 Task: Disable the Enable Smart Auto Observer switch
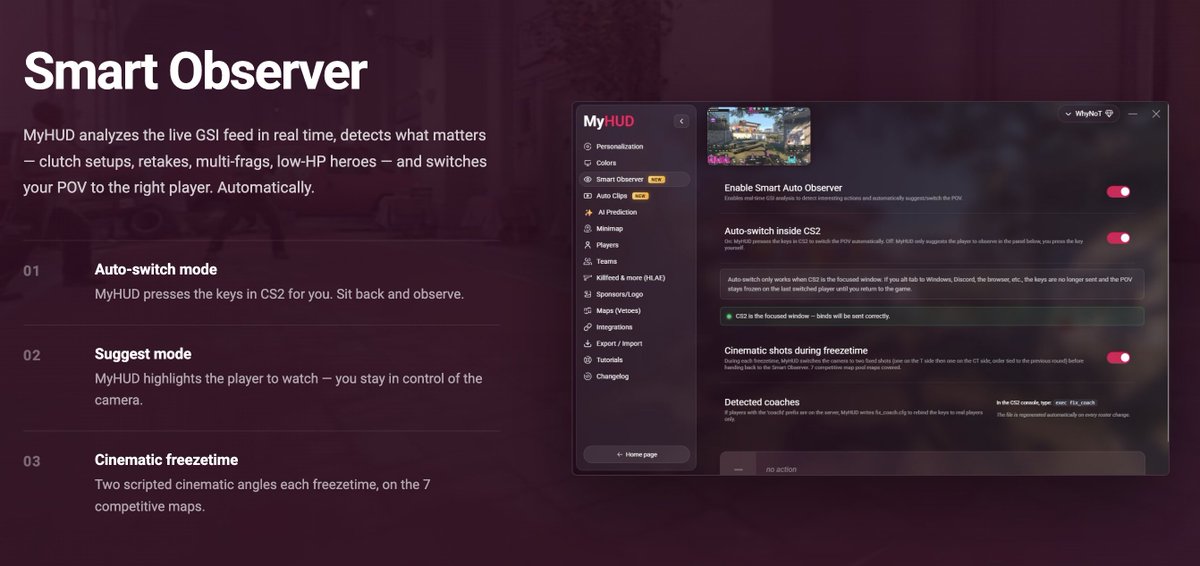pyautogui.click(x=1118, y=191)
